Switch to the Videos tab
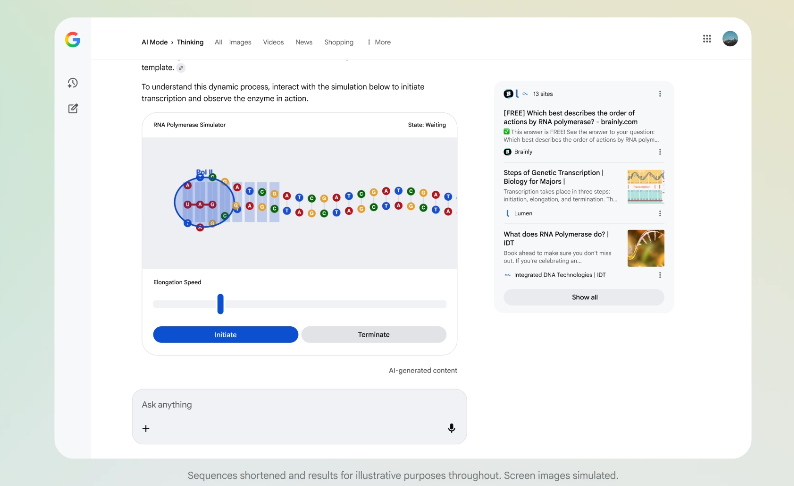Image resolution: width=794 pixels, height=486 pixels. pos(273,42)
